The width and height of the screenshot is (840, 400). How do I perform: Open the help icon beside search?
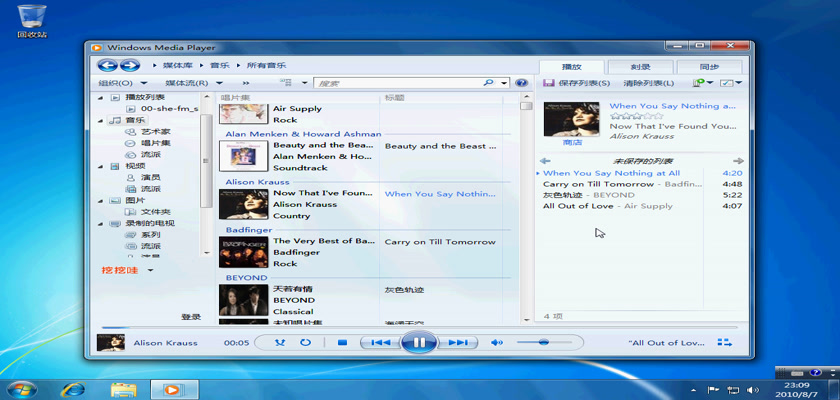[x=521, y=83]
